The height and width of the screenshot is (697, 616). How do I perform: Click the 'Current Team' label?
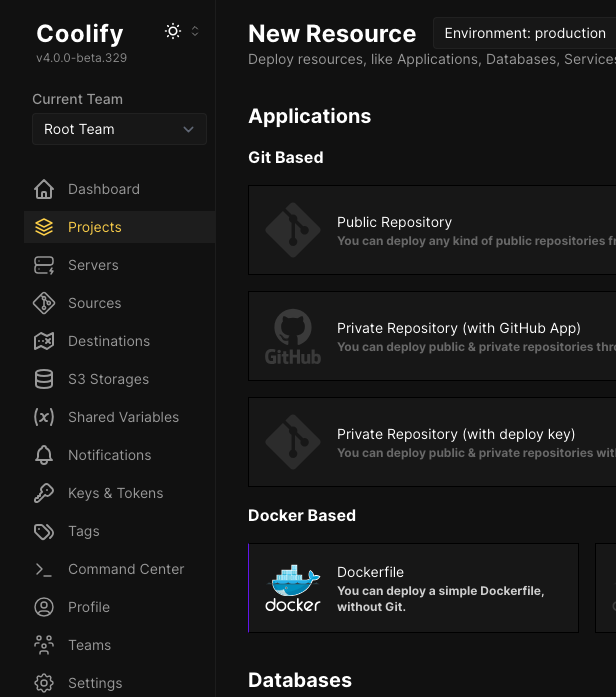point(77,99)
